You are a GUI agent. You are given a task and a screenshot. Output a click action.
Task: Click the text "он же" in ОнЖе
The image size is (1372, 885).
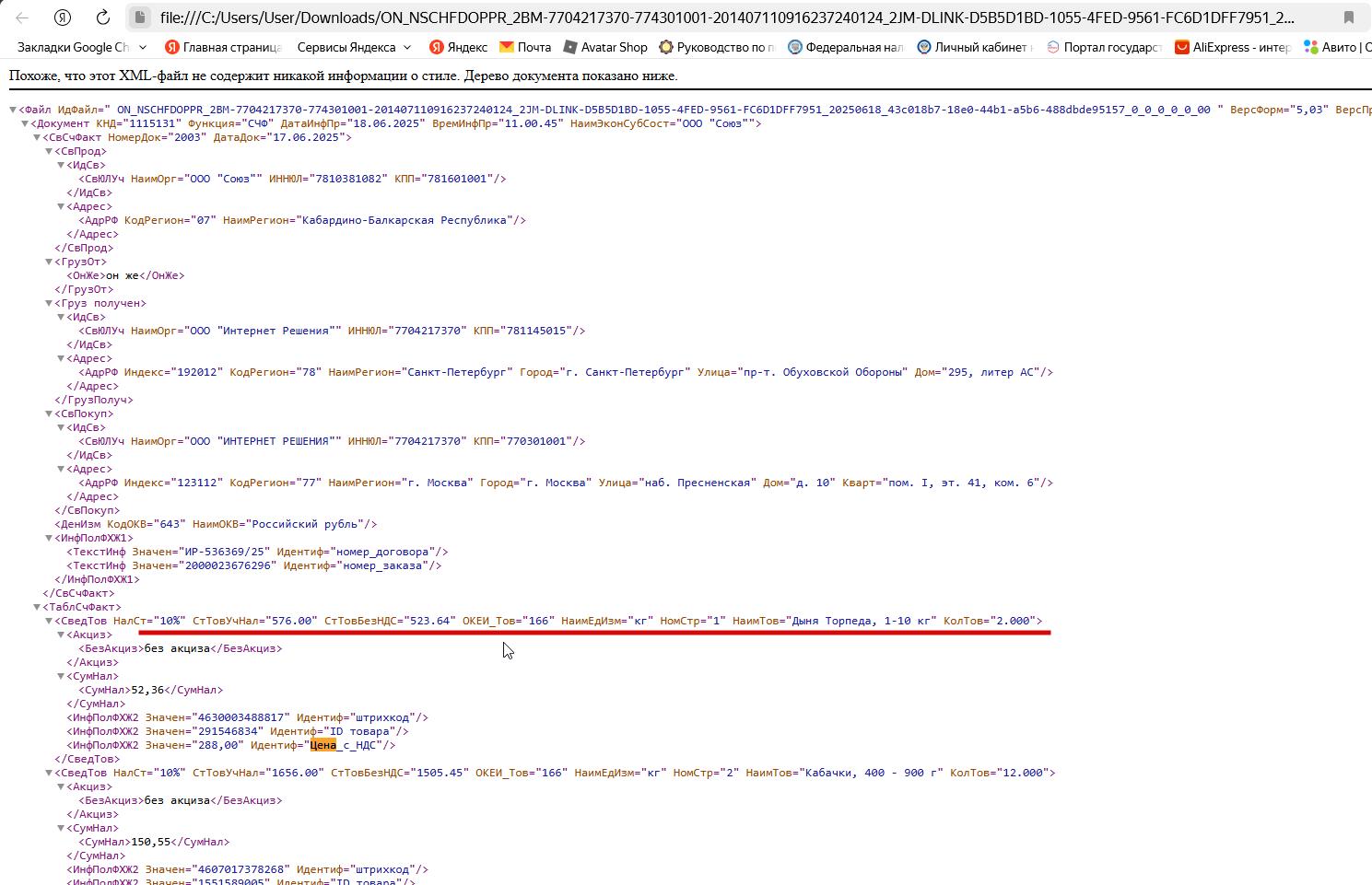click(x=123, y=275)
